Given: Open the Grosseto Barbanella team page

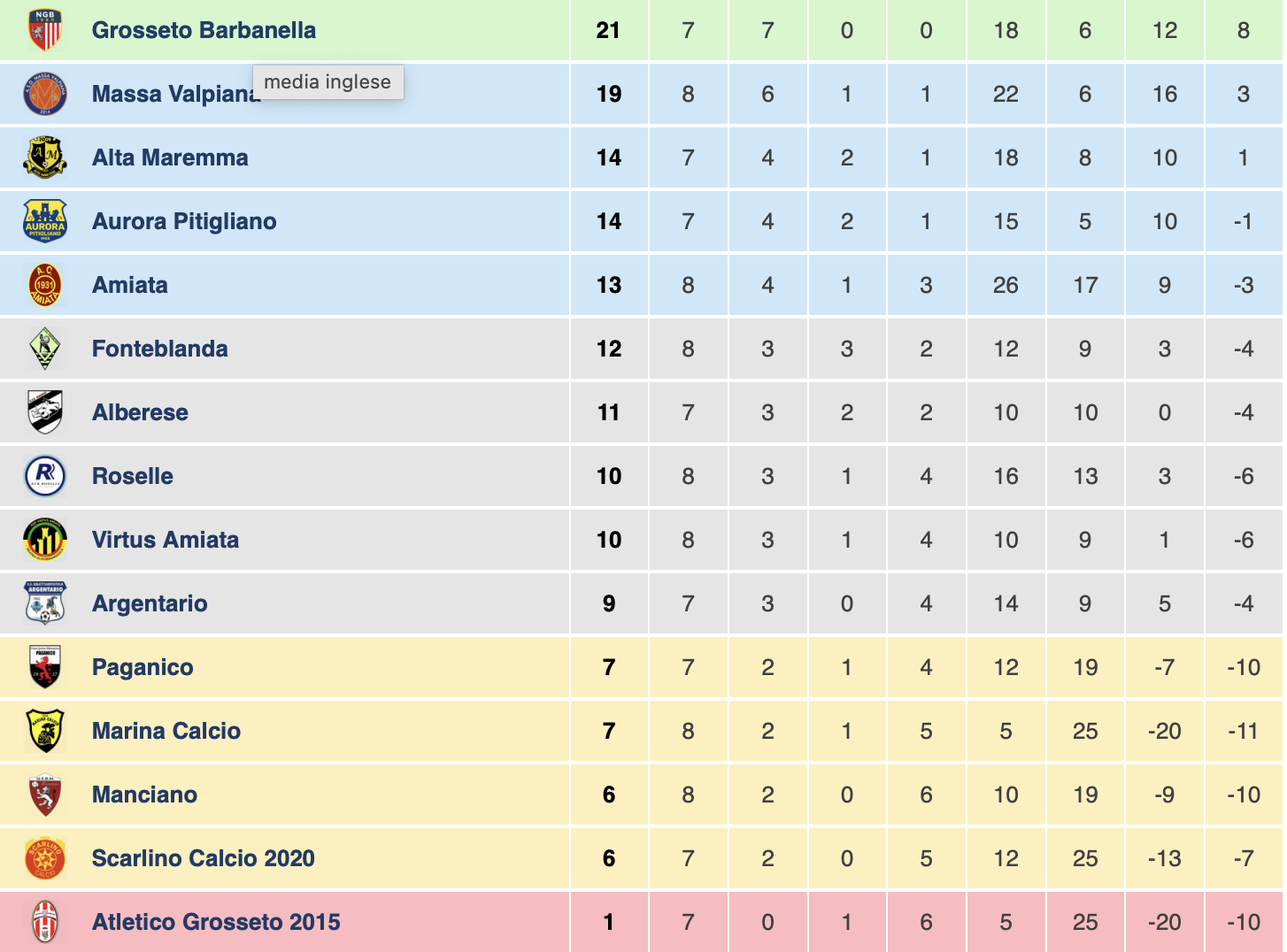Looking at the screenshot, I should coord(204,30).
